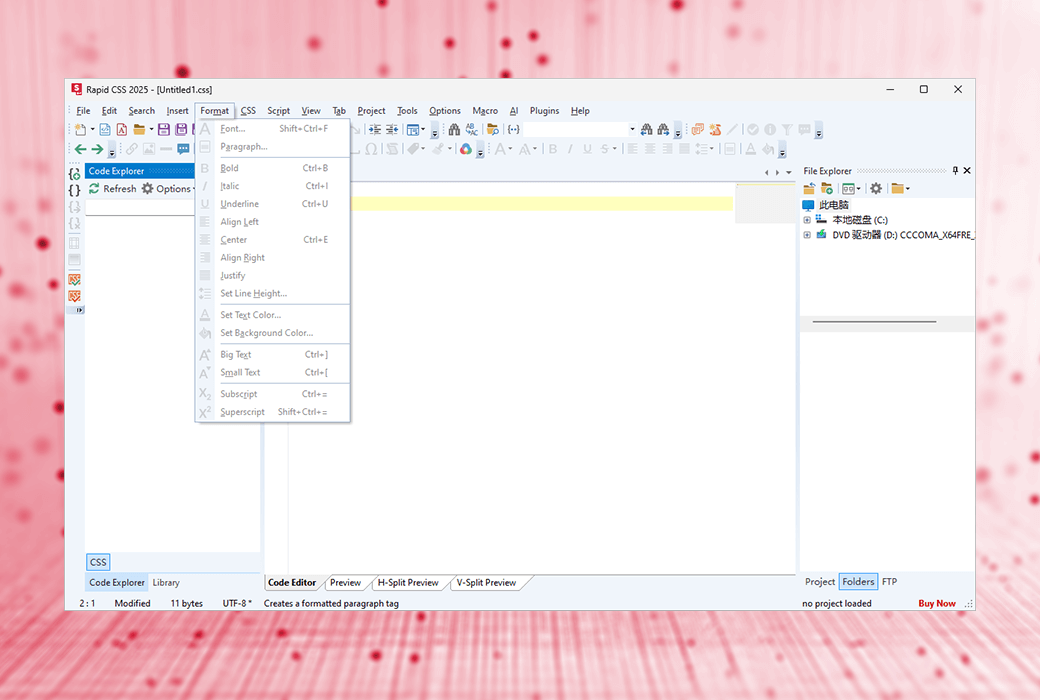Select Superscript in the Format menu
The image size is (1040, 700).
[x=273, y=412]
